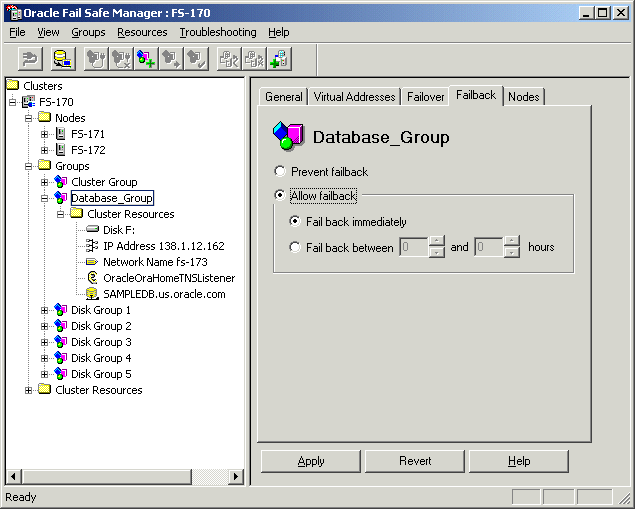Click the place resource online toolbar icon
The image size is (635, 509).
(229, 59)
